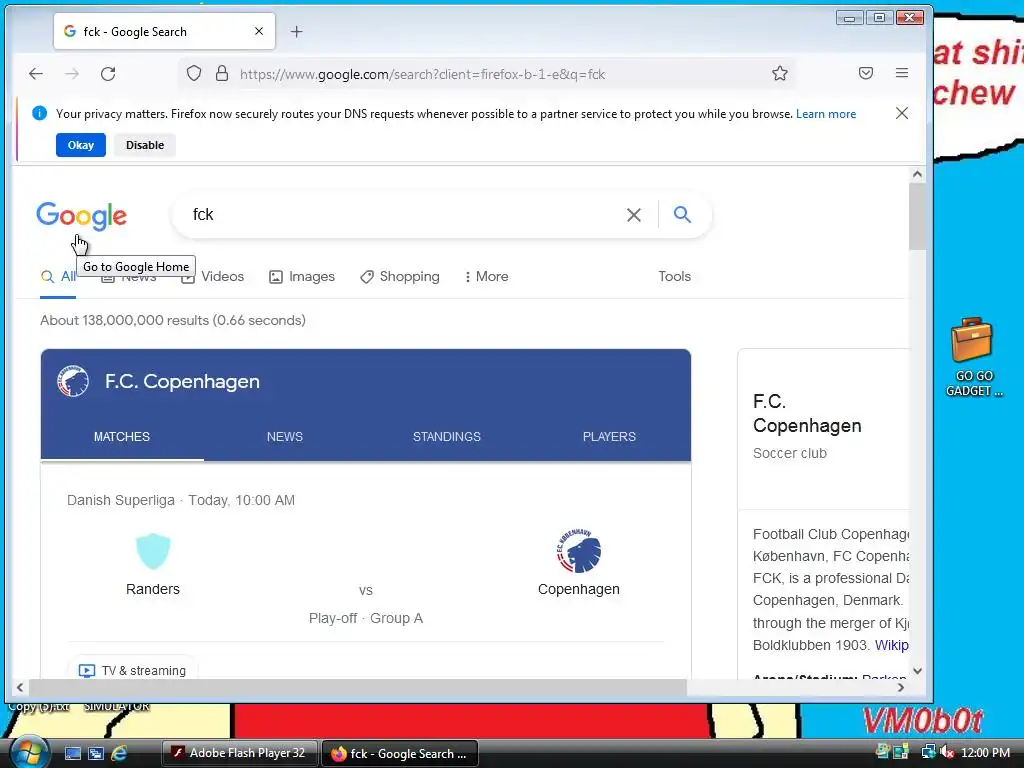Click the magnifier search button
This screenshot has height=768, width=1024.
point(682,214)
